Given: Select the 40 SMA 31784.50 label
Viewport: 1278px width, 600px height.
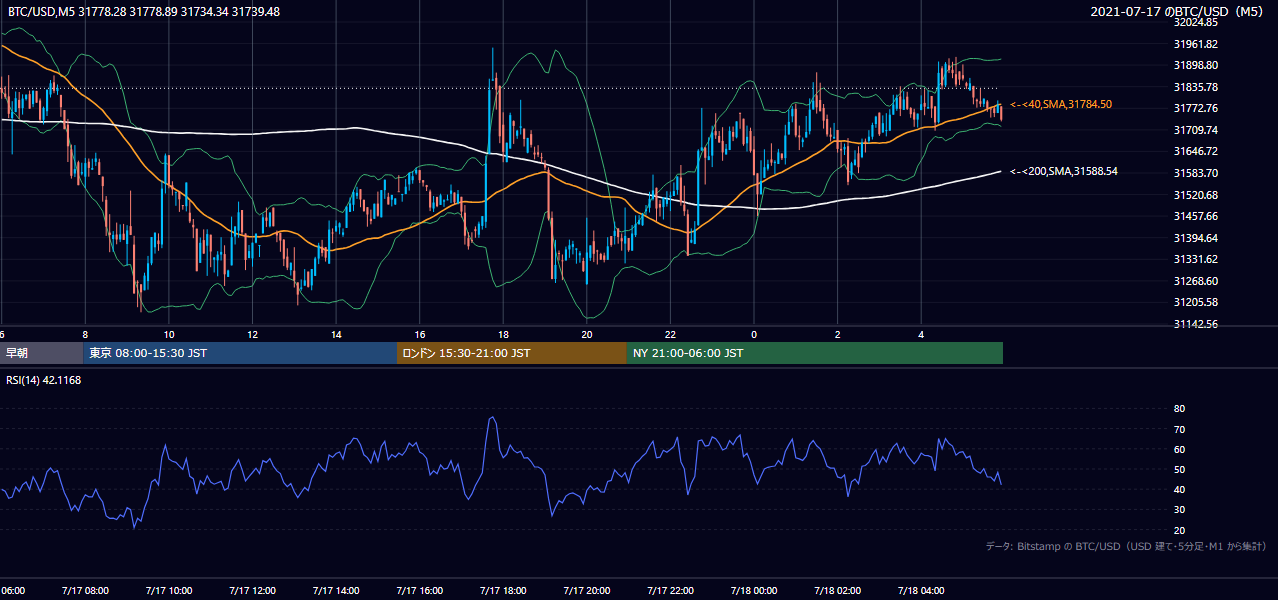Looking at the screenshot, I should click(1061, 104).
